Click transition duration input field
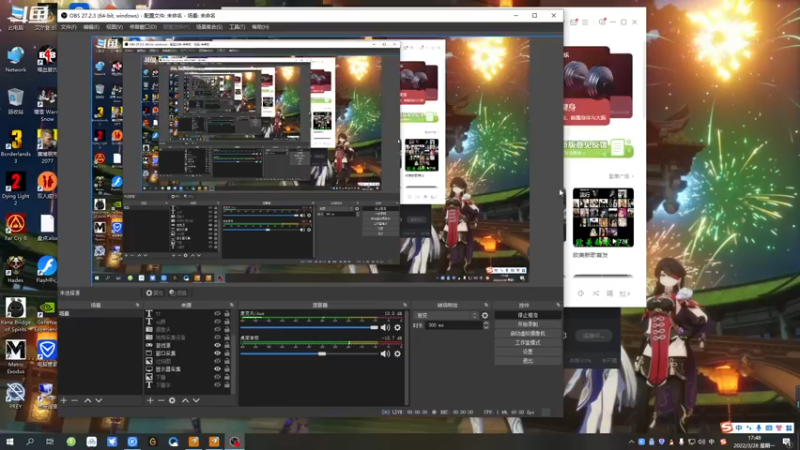Viewport: 800px width, 450px height. [454, 325]
